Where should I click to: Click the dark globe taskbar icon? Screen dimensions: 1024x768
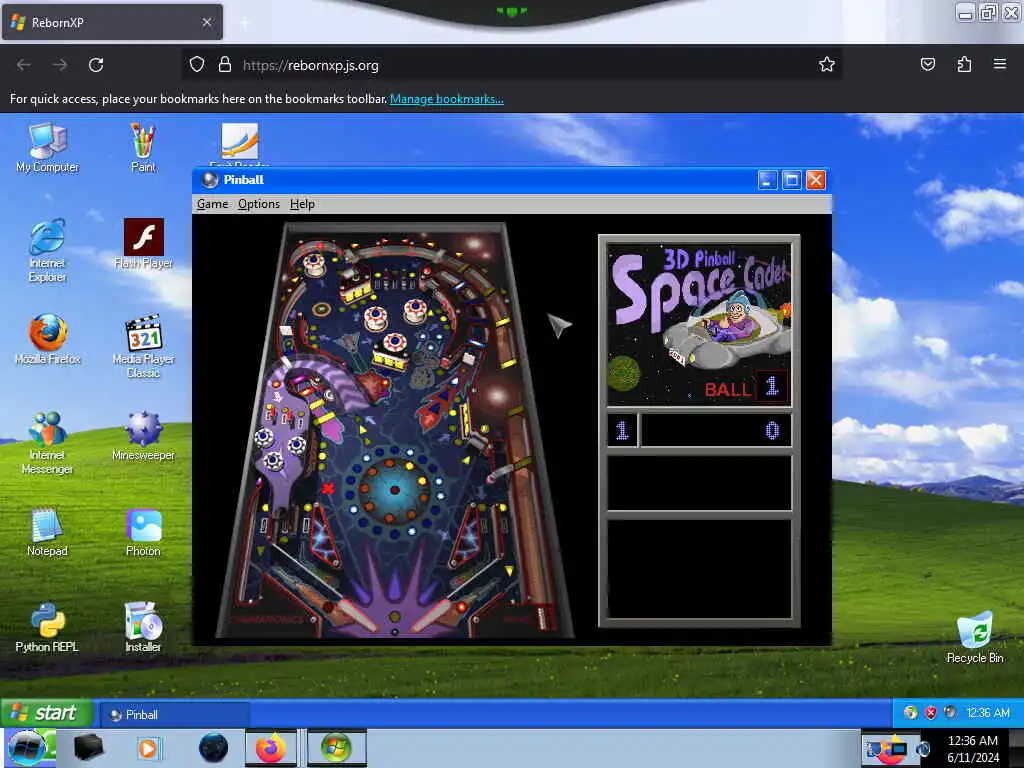click(x=213, y=748)
